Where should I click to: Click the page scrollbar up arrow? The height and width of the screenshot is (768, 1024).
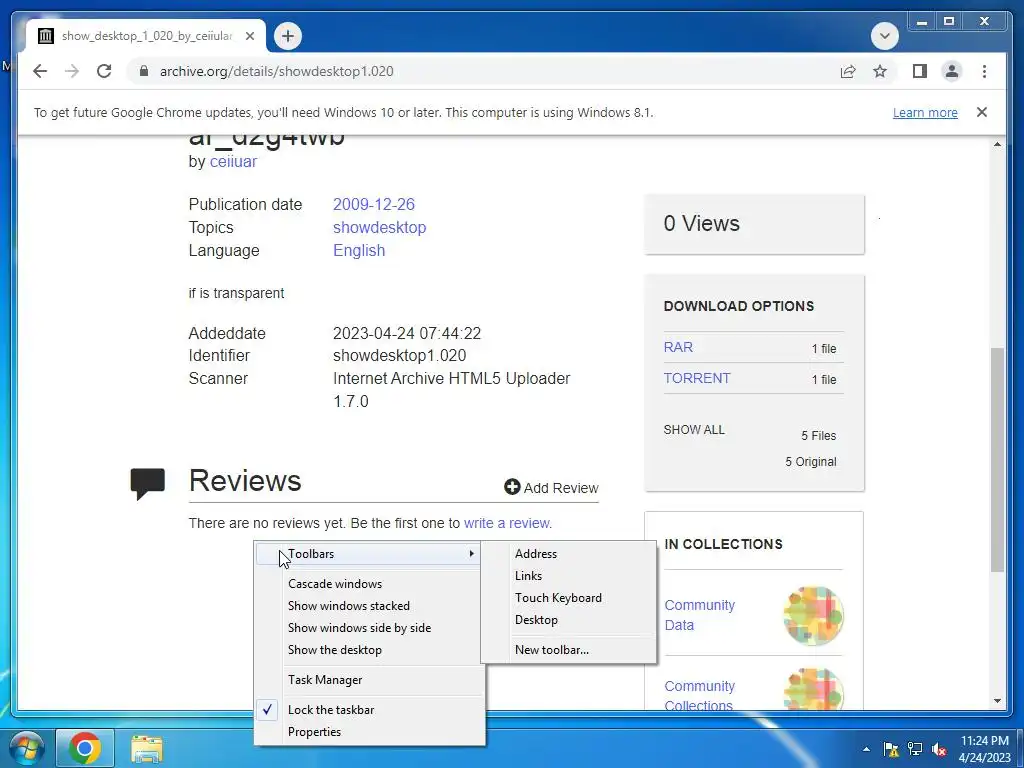point(997,144)
